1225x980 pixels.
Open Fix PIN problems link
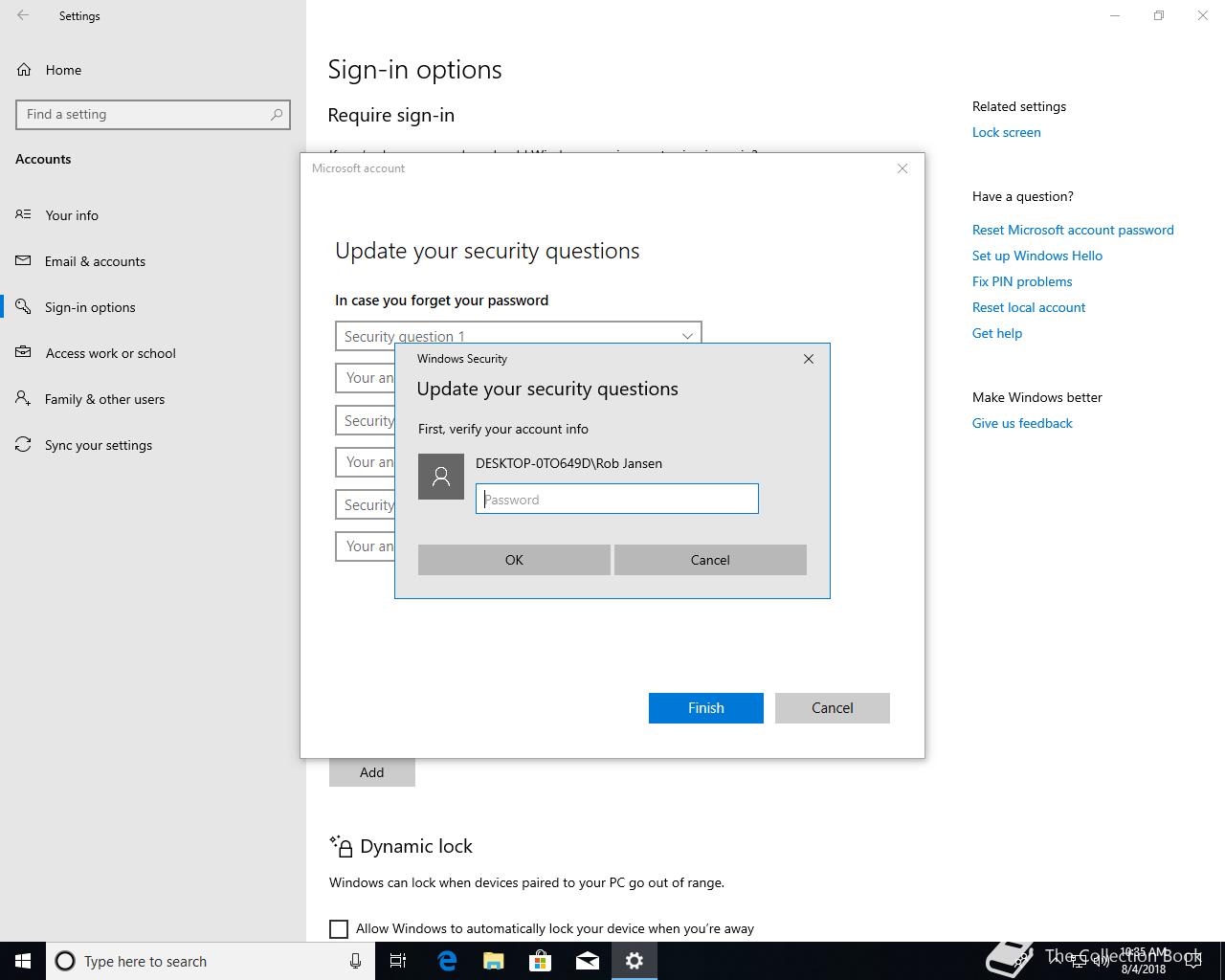(1022, 281)
